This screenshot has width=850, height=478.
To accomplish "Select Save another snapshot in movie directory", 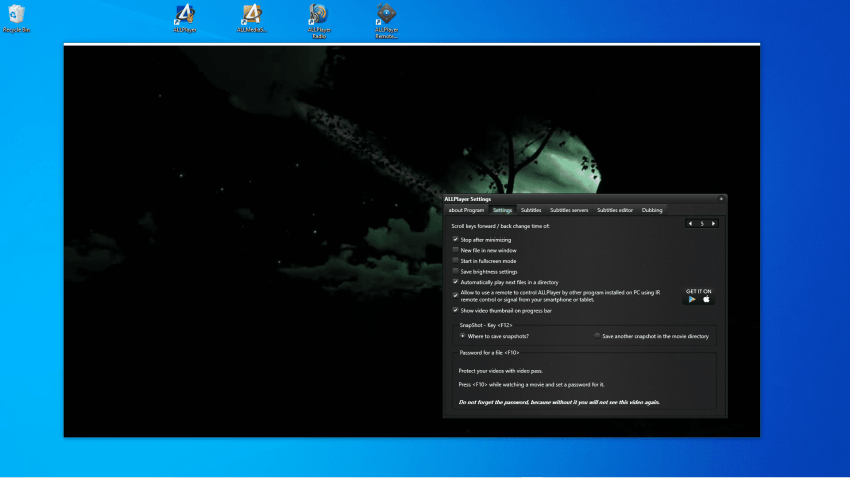I will pos(597,336).
